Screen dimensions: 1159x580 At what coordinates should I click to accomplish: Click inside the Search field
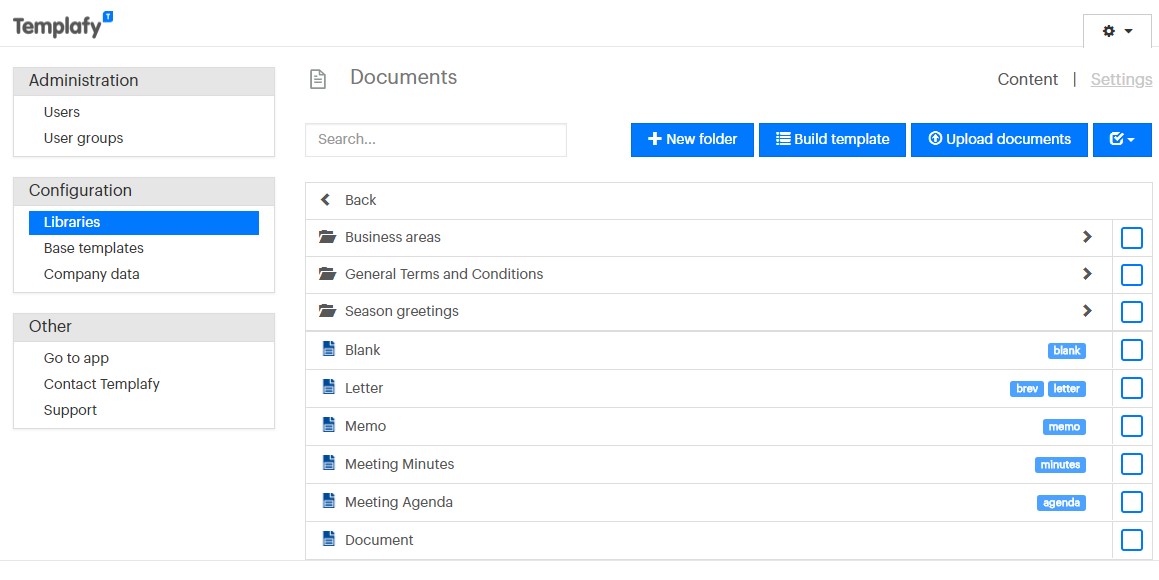(x=435, y=139)
